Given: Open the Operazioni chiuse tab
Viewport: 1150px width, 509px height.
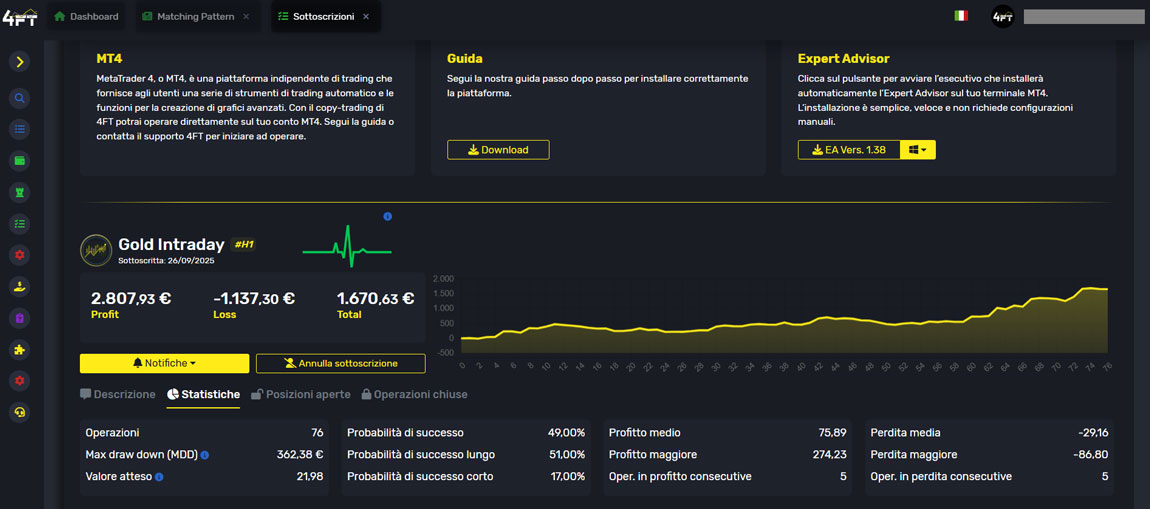Looking at the screenshot, I should tap(414, 395).
